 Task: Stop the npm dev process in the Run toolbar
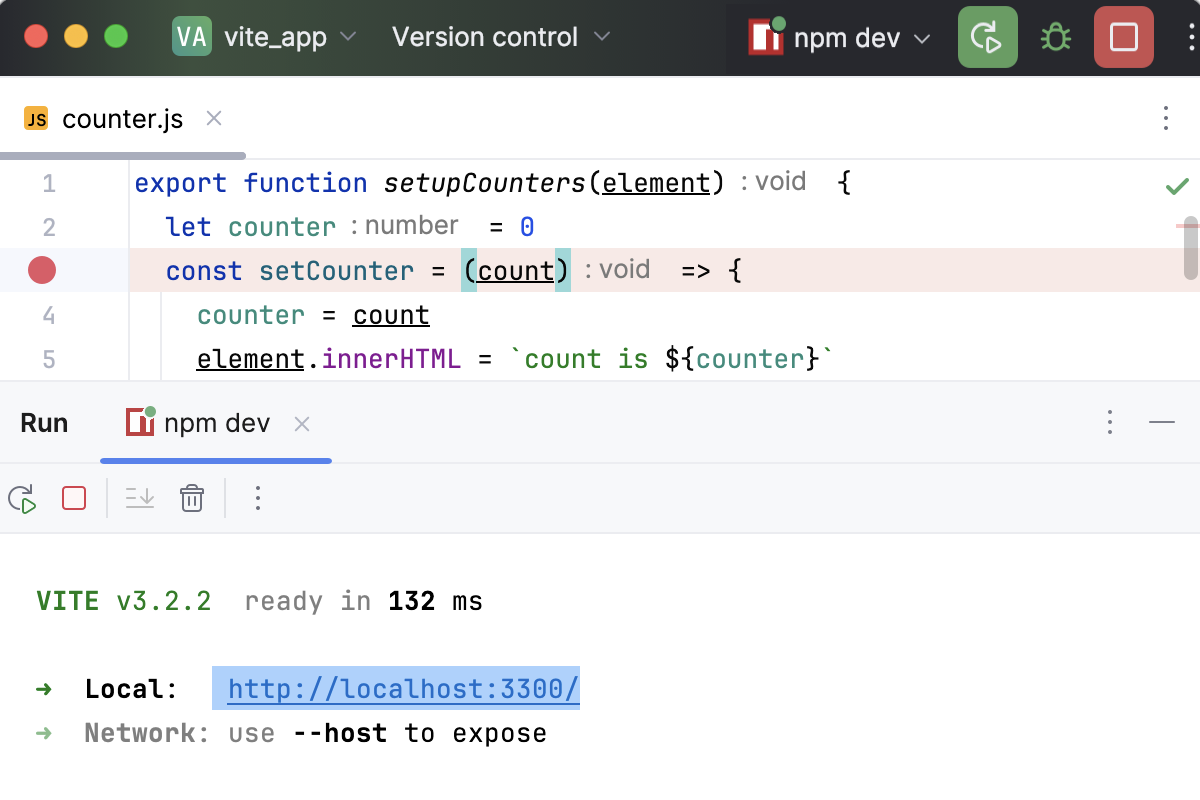click(73, 498)
